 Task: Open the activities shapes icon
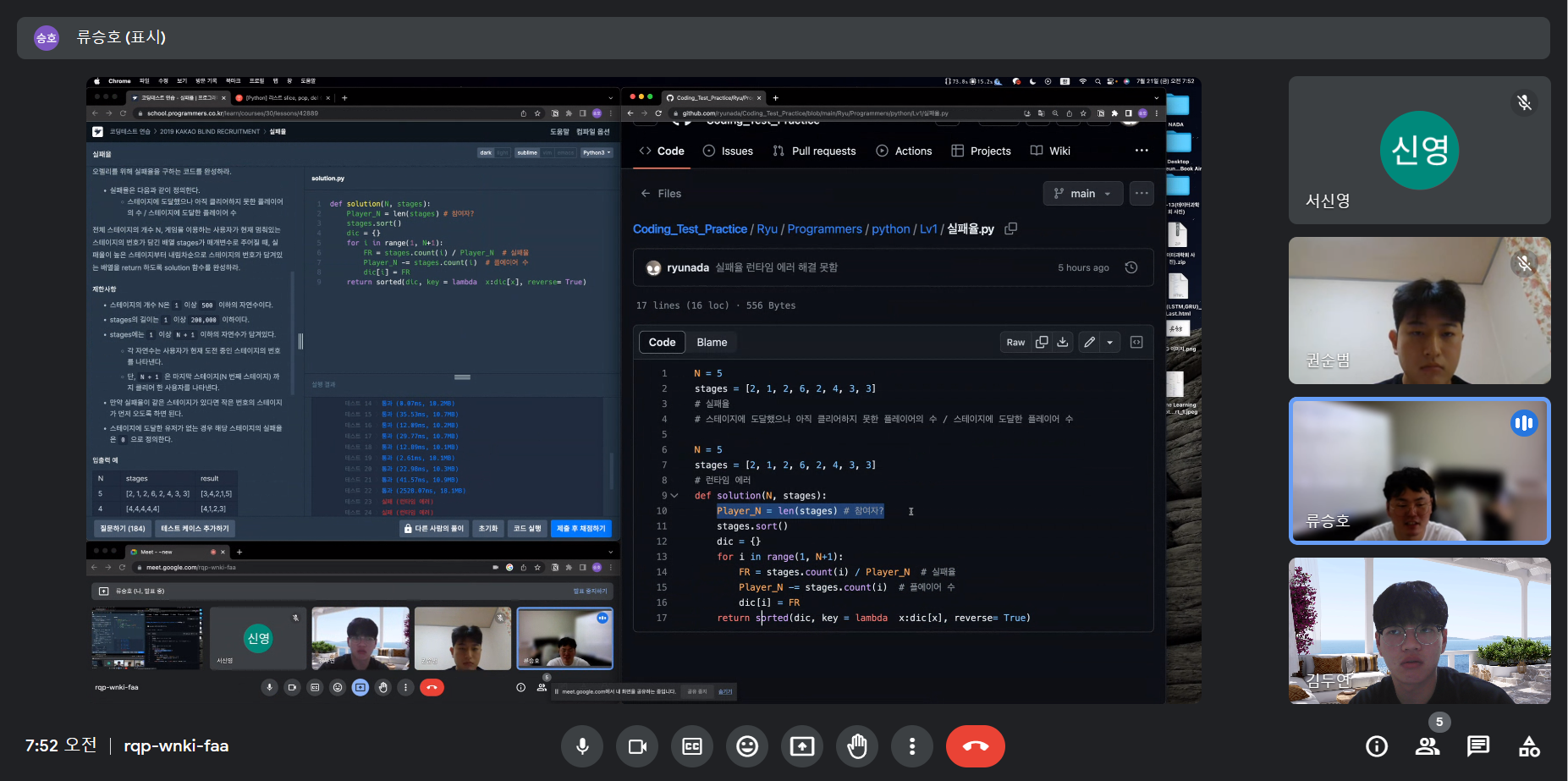tap(1529, 745)
